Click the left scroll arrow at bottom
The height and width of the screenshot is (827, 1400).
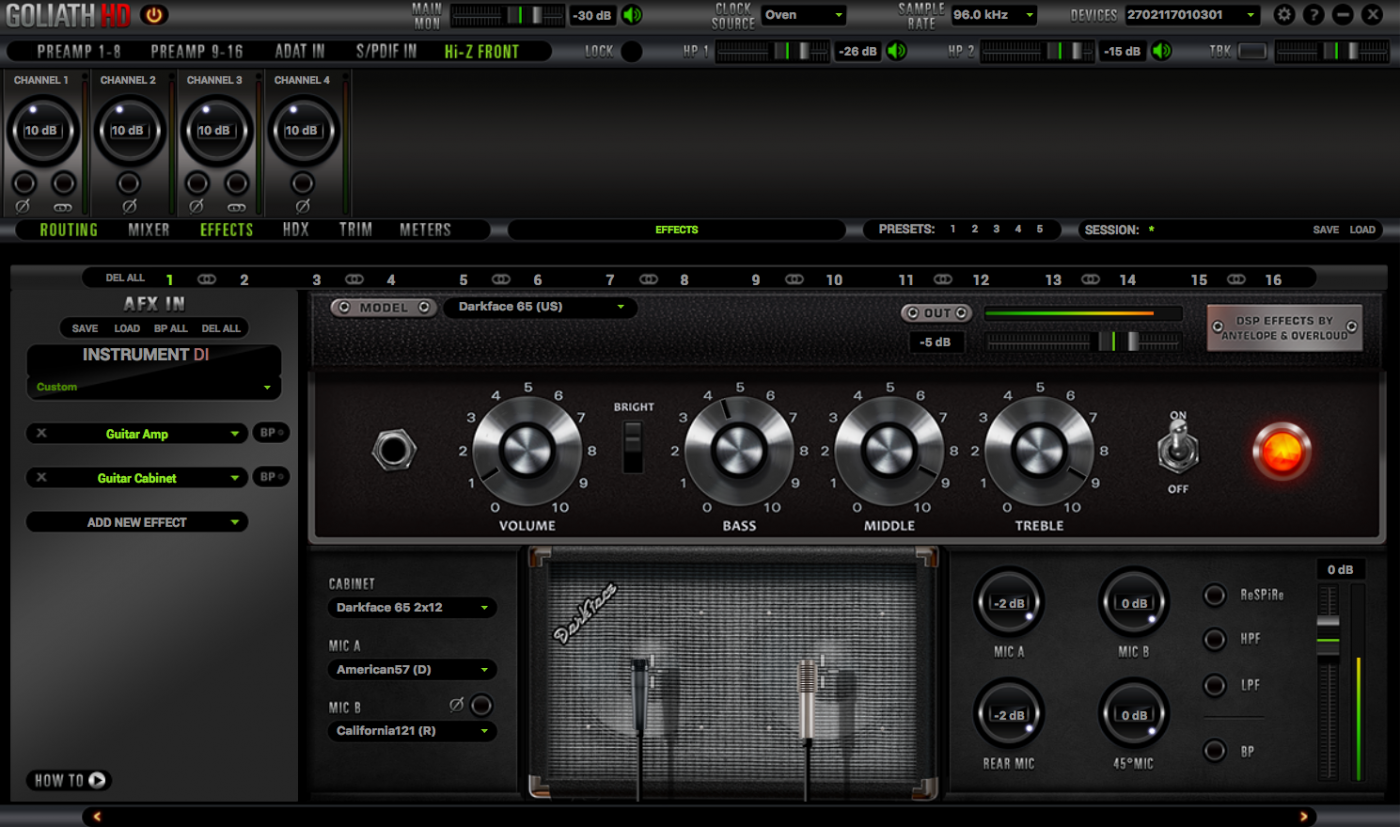tap(97, 816)
